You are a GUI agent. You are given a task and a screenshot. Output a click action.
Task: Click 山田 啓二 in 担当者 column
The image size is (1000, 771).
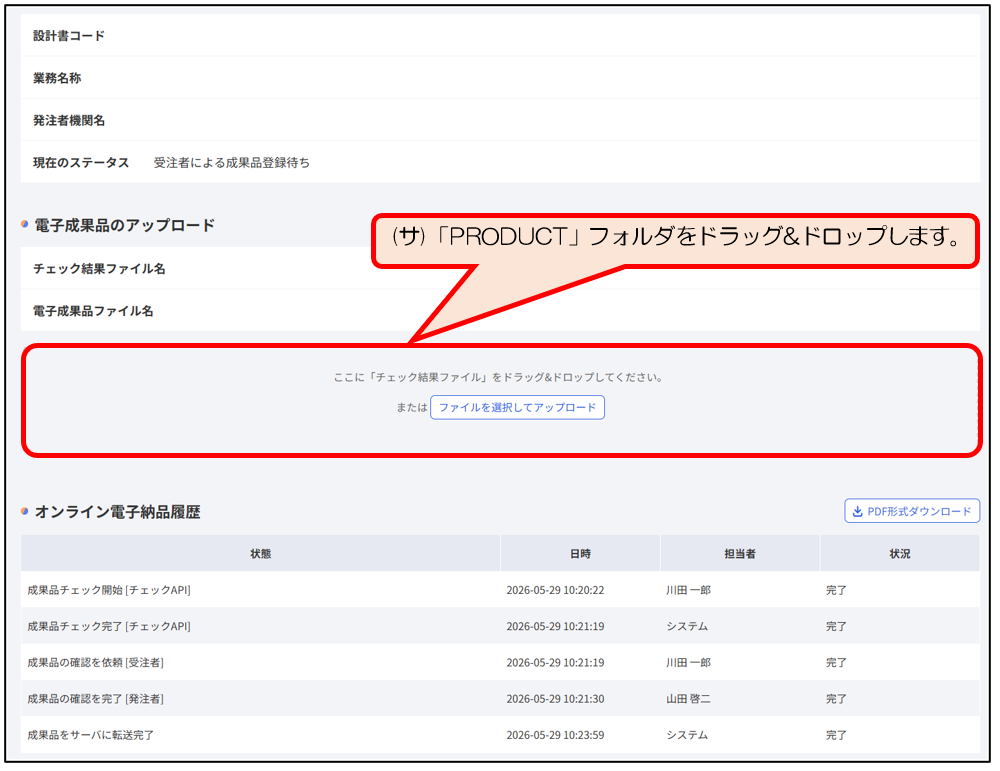click(688, 699)
